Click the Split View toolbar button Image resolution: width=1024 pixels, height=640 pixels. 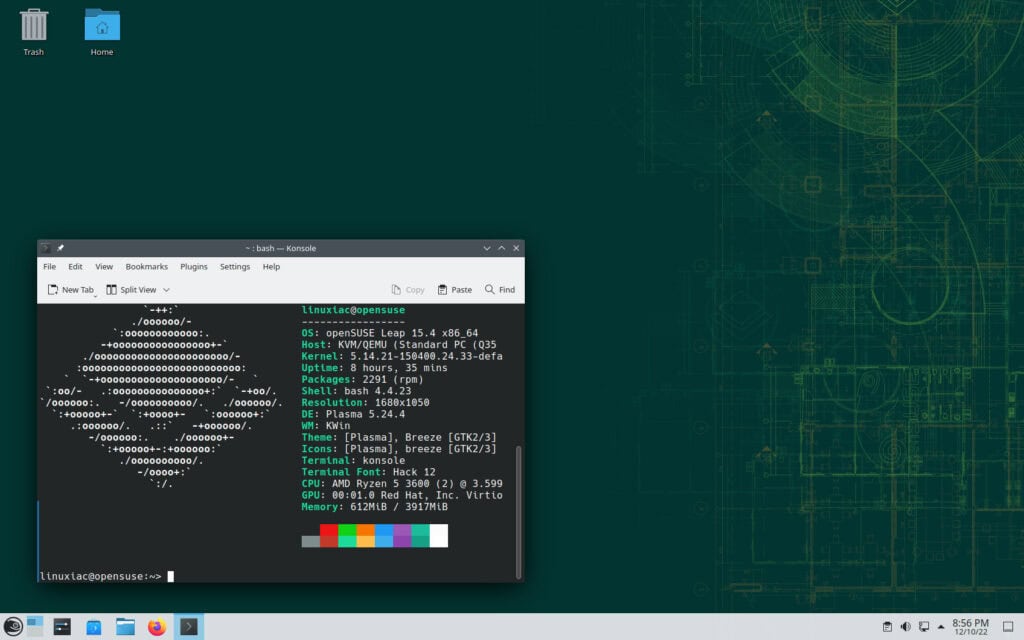(x=131, y=289)
